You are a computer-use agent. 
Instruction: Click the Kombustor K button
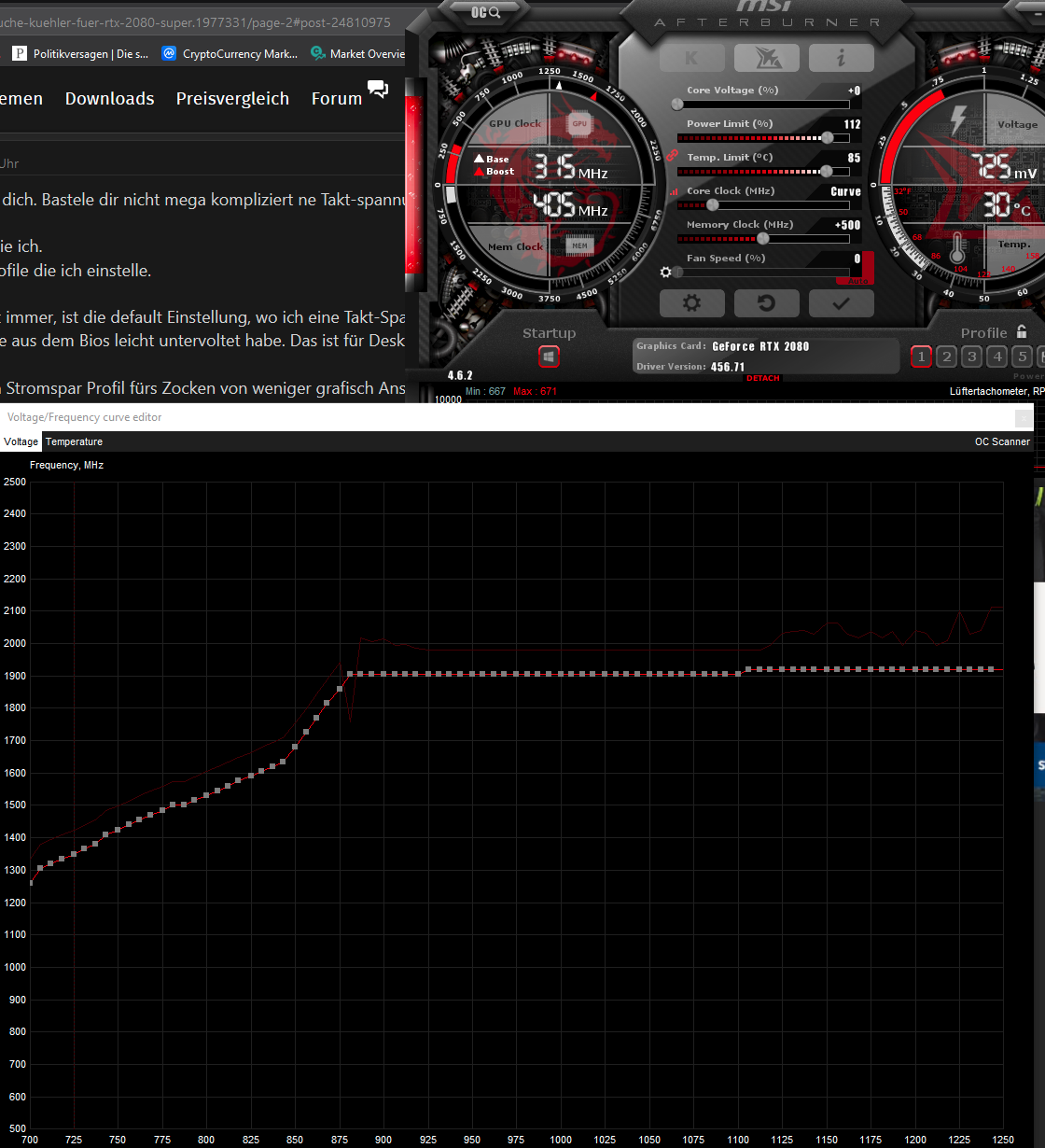coord(691,58)
